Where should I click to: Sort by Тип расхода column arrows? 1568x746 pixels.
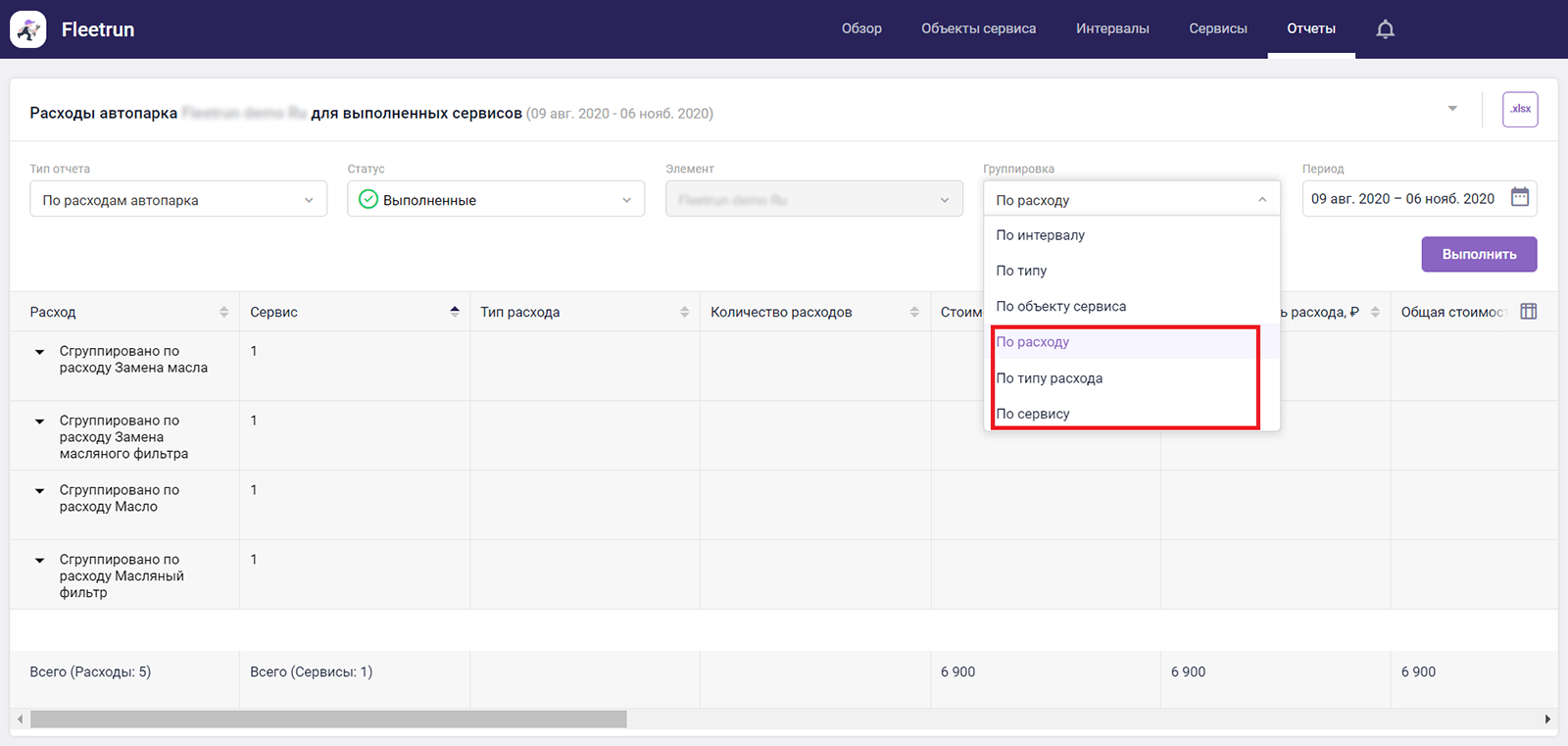pos(684,312)
